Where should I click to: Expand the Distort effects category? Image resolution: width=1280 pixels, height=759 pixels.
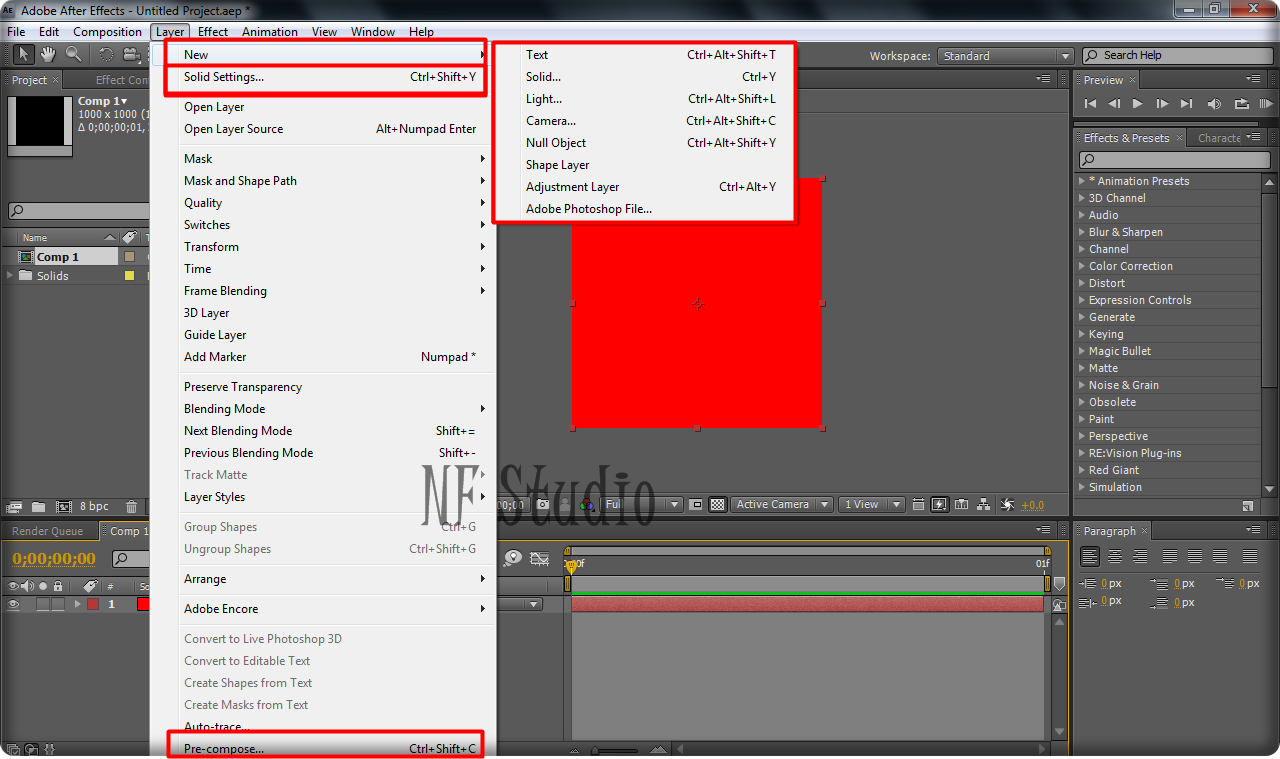(x=1081, y=283)
